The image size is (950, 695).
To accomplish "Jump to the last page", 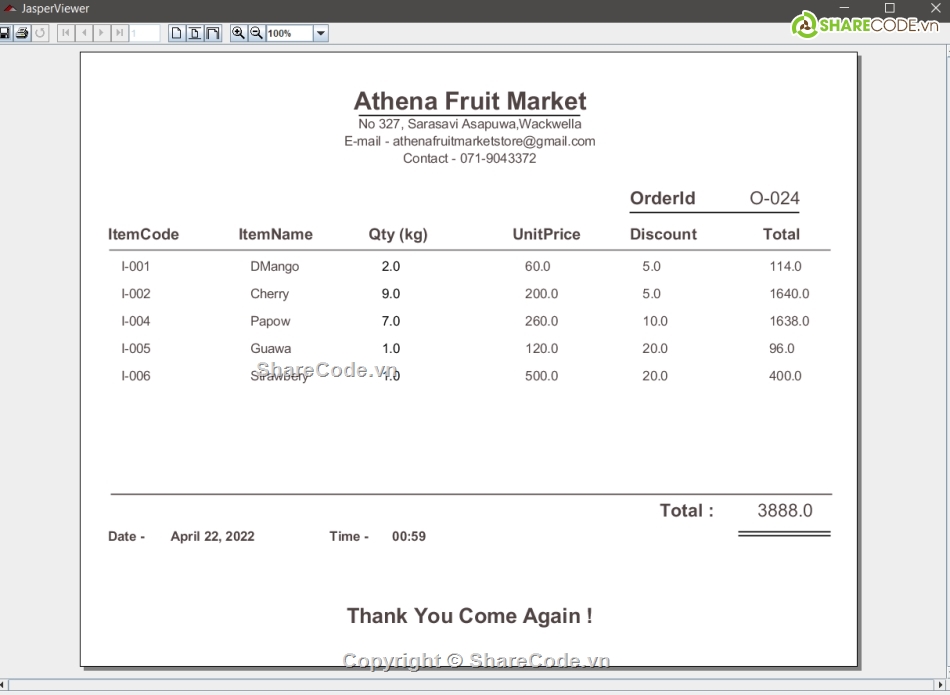I will tap(120, 33).
